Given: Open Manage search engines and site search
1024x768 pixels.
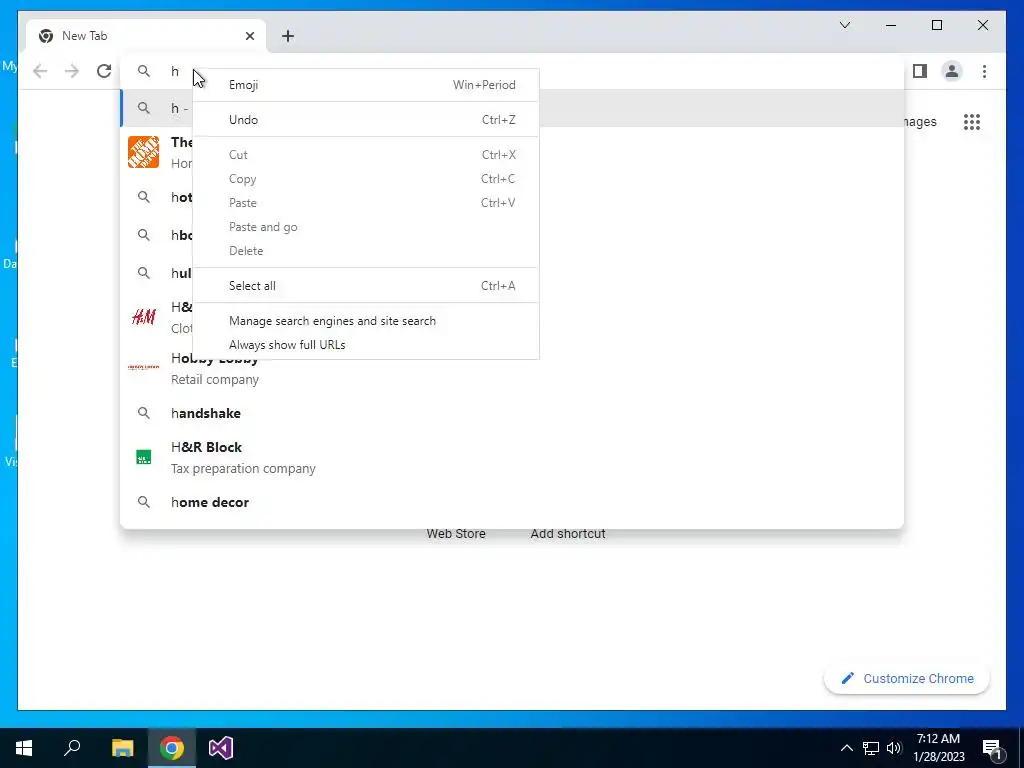Looking at the screenshot, I should (x=366, y=321).
